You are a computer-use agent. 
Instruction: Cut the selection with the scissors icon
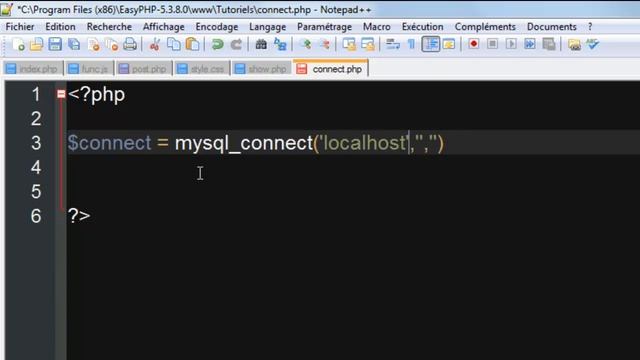(155, 44)
